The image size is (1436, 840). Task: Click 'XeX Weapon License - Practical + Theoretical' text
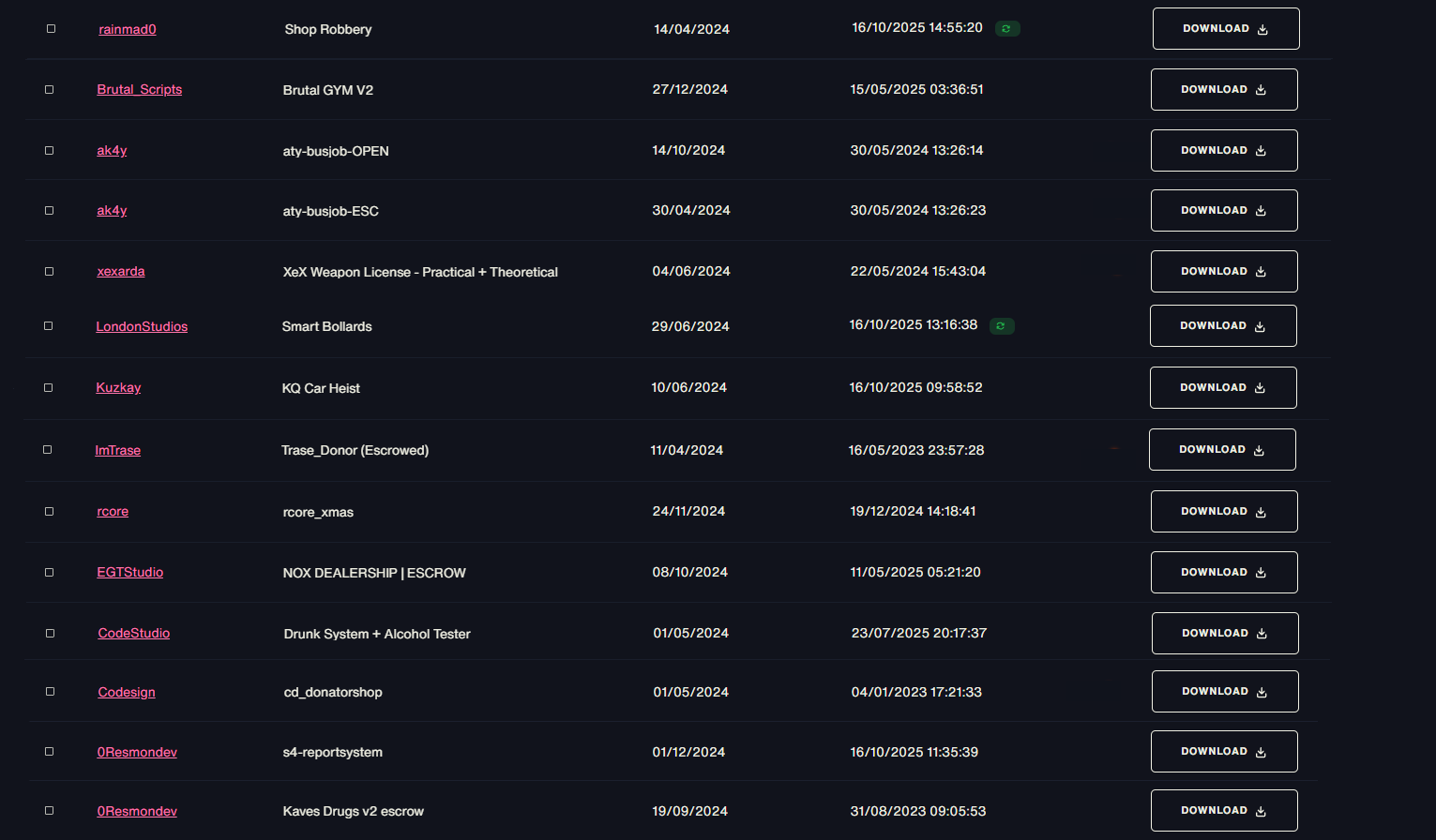pyautogui.click(x=420, y=272)
